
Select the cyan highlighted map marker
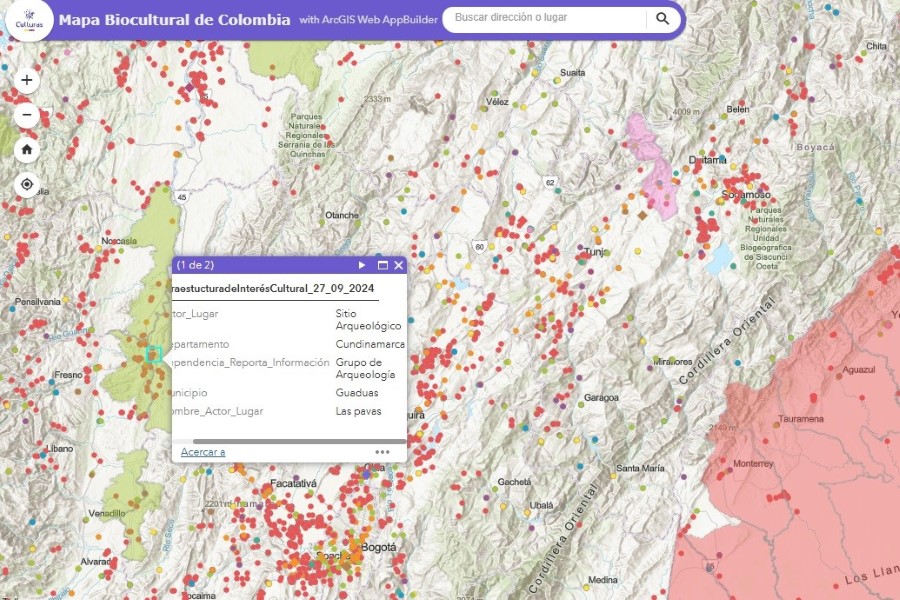click(x=153, y=353)
